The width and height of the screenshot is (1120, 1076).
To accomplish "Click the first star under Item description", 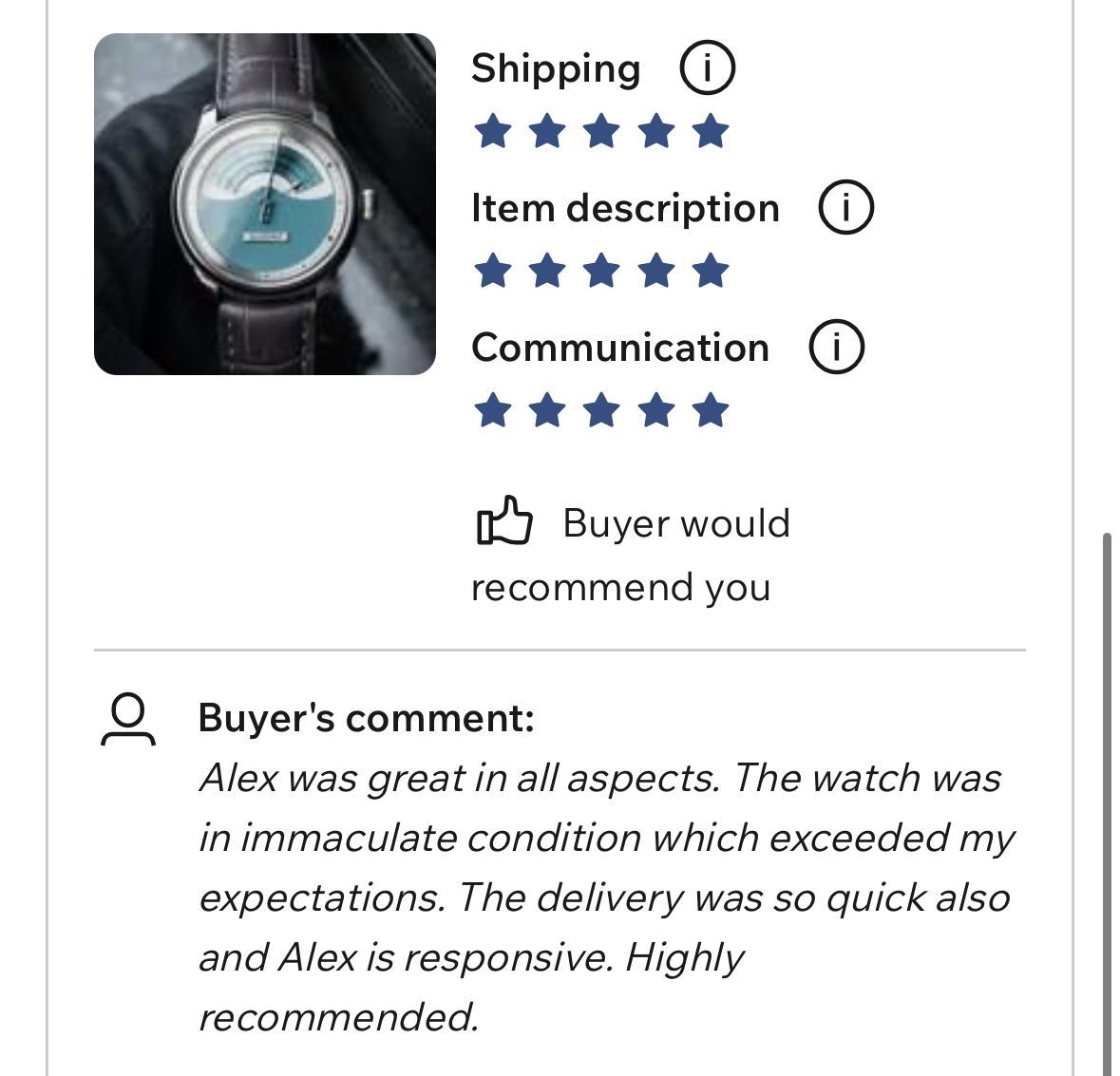I will click(x=492, y=271).
